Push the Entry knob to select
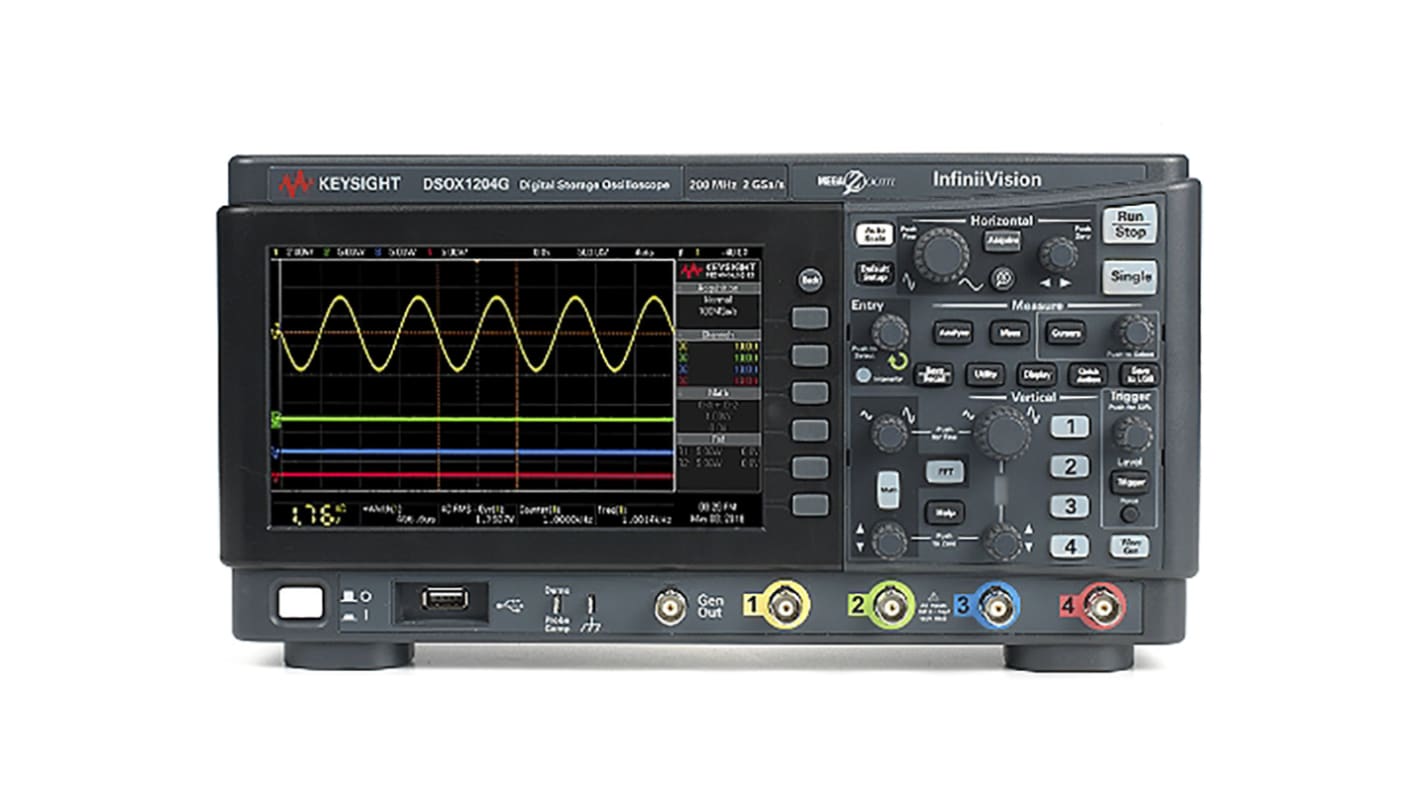Screen dimensions: 1420x798 point(889,331)
